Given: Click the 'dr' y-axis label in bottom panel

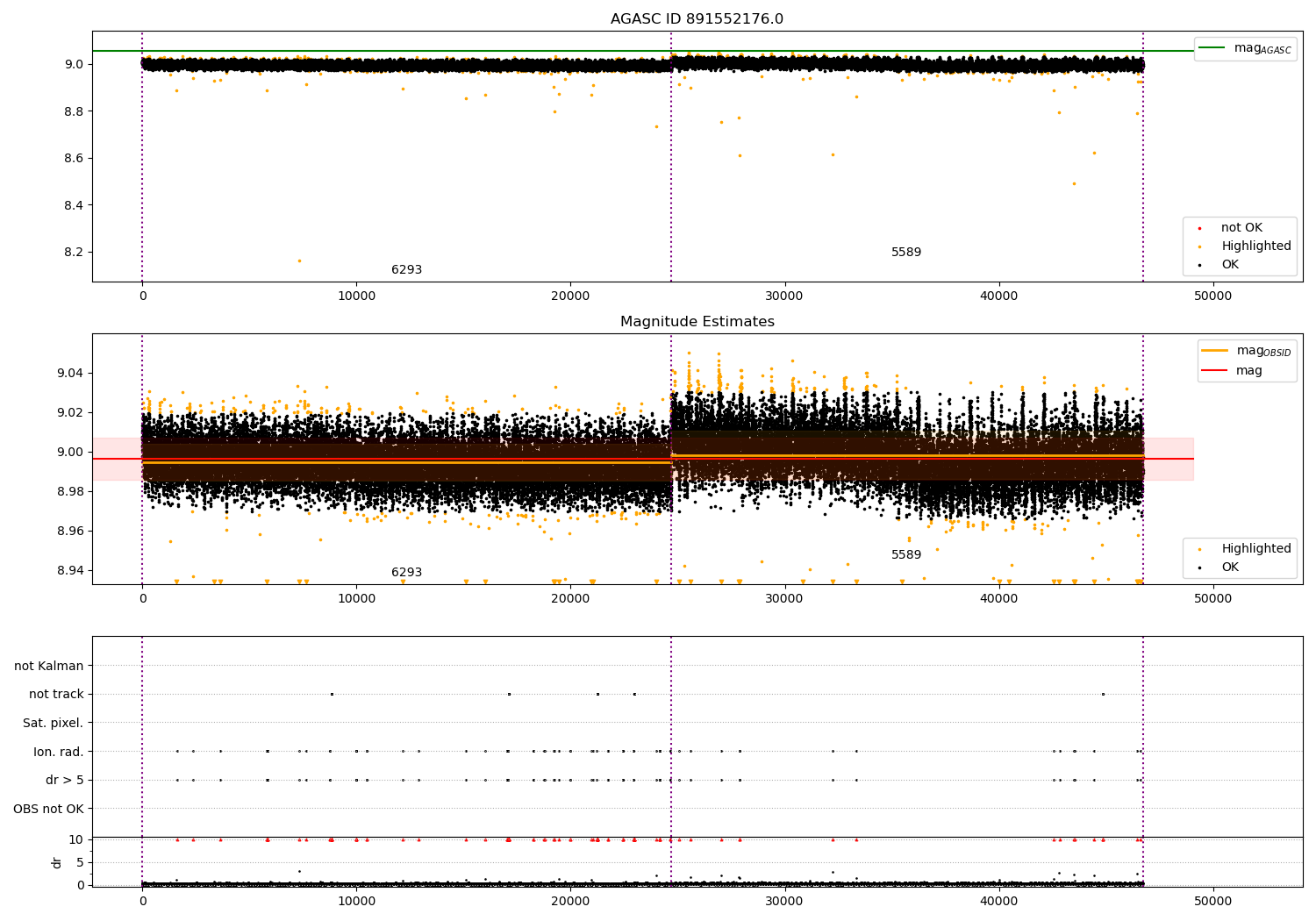Looking at the screenshot, I should (57, 862).
